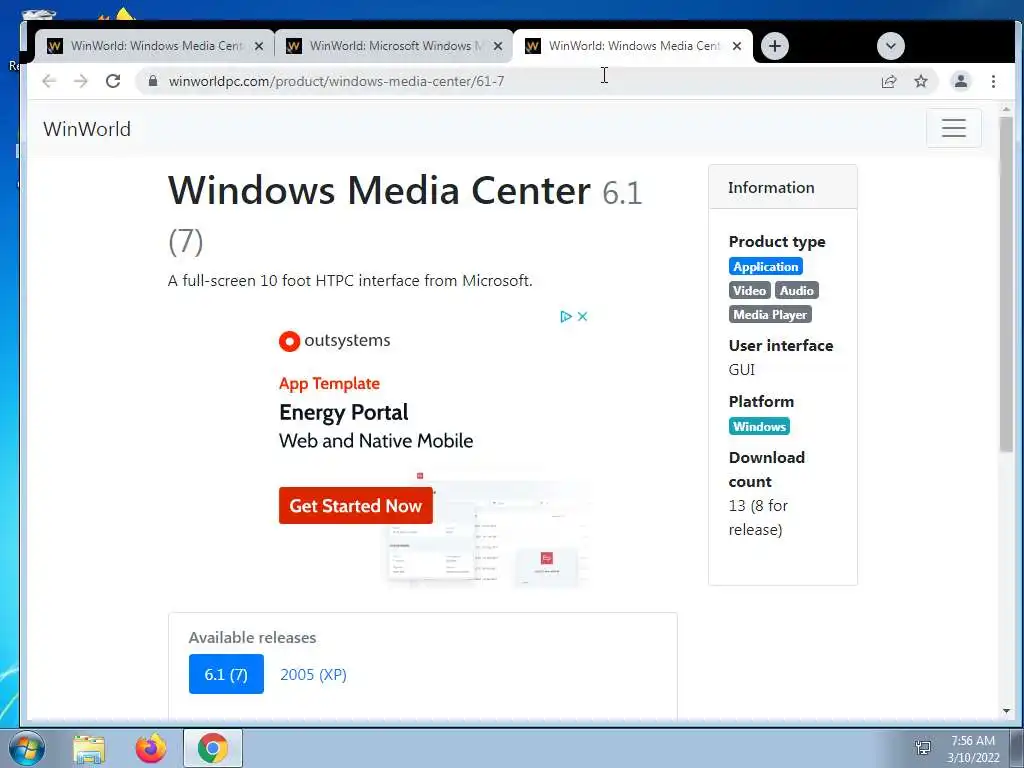Click the download count value 13 (8 for release)
1024x768 pixels.
pyautogui.click(x=758, y=517)
